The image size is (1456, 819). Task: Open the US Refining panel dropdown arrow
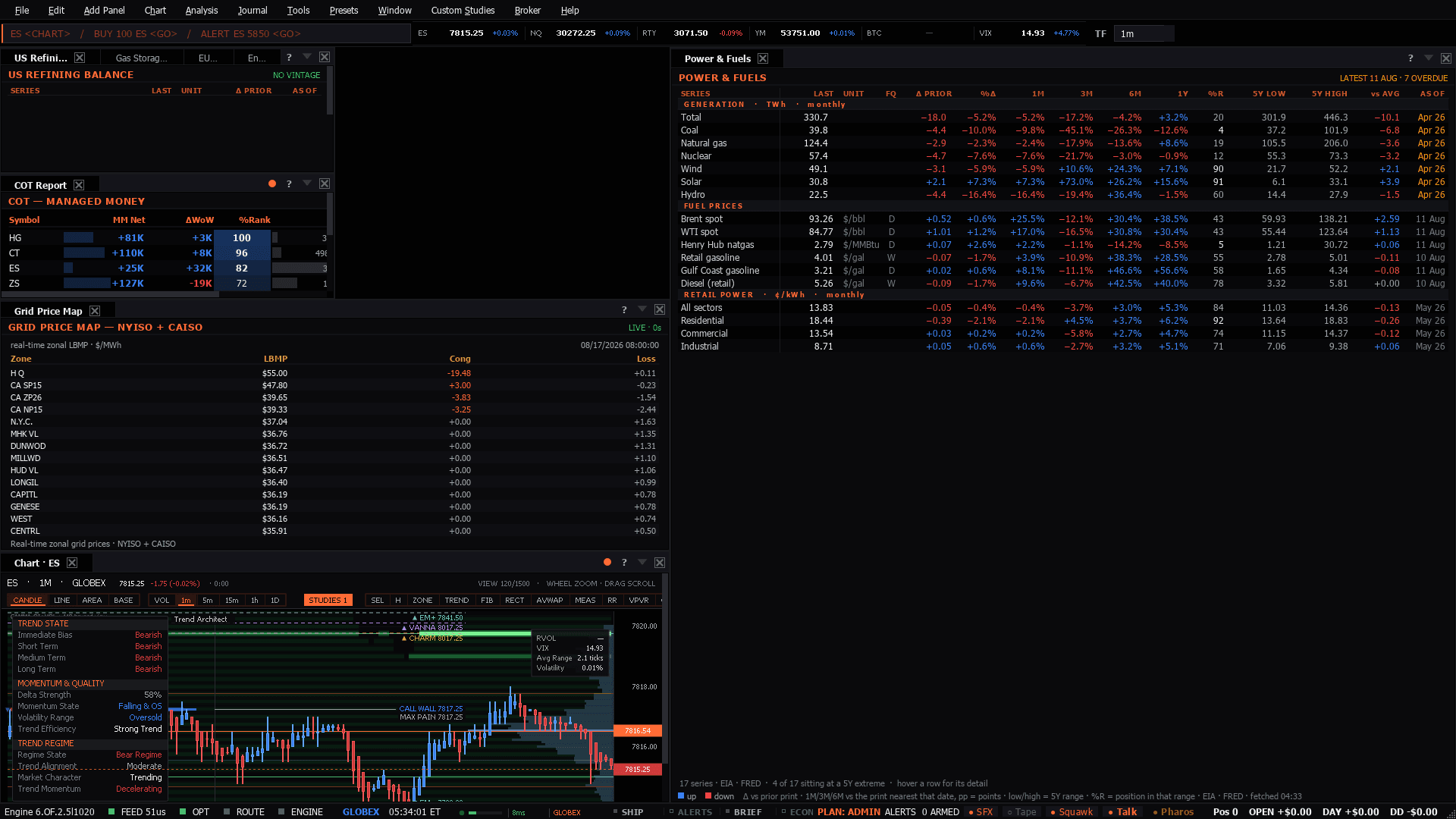[307, 57]
